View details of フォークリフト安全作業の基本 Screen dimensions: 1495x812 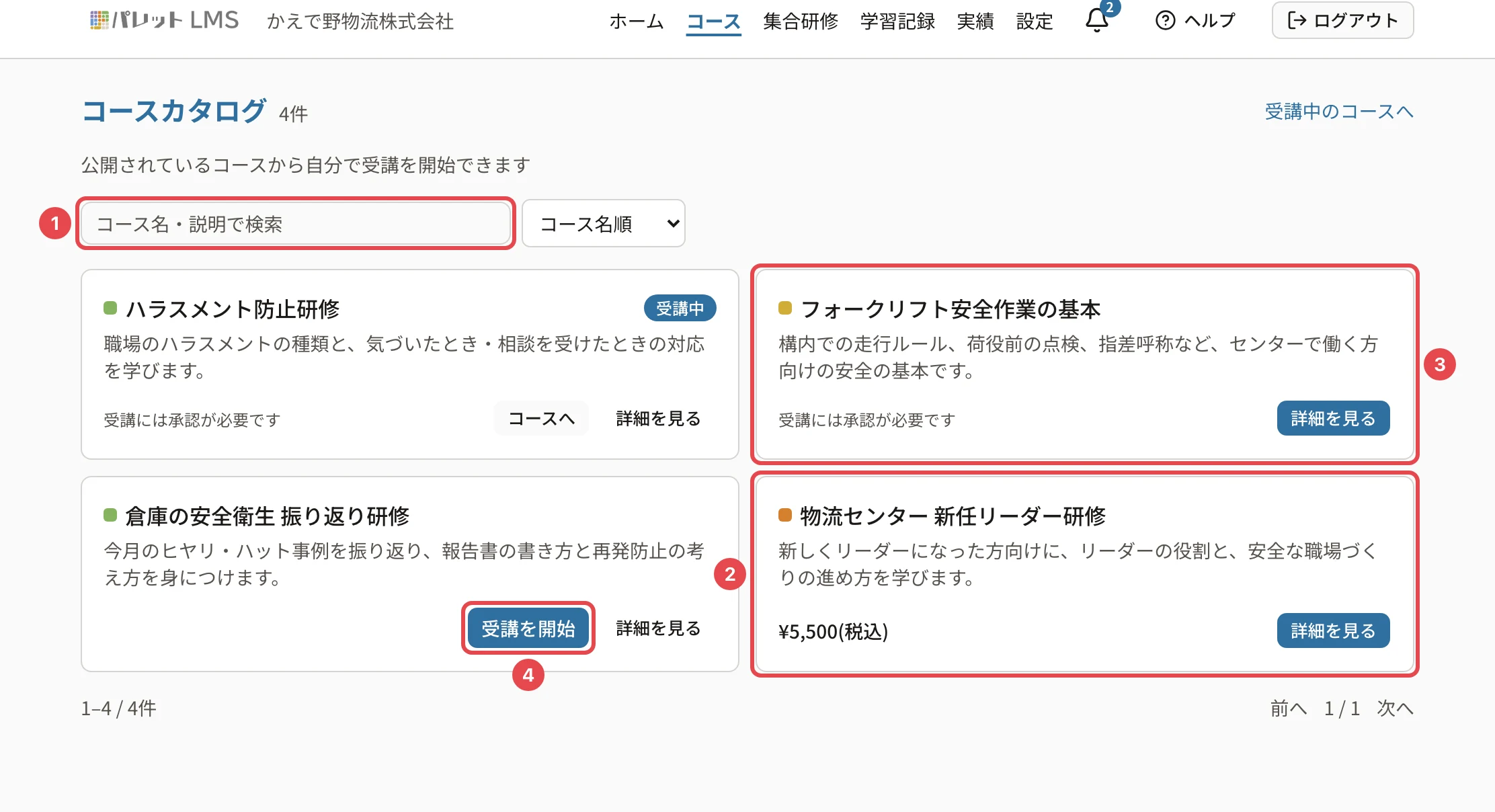(x=1333, y=418)
